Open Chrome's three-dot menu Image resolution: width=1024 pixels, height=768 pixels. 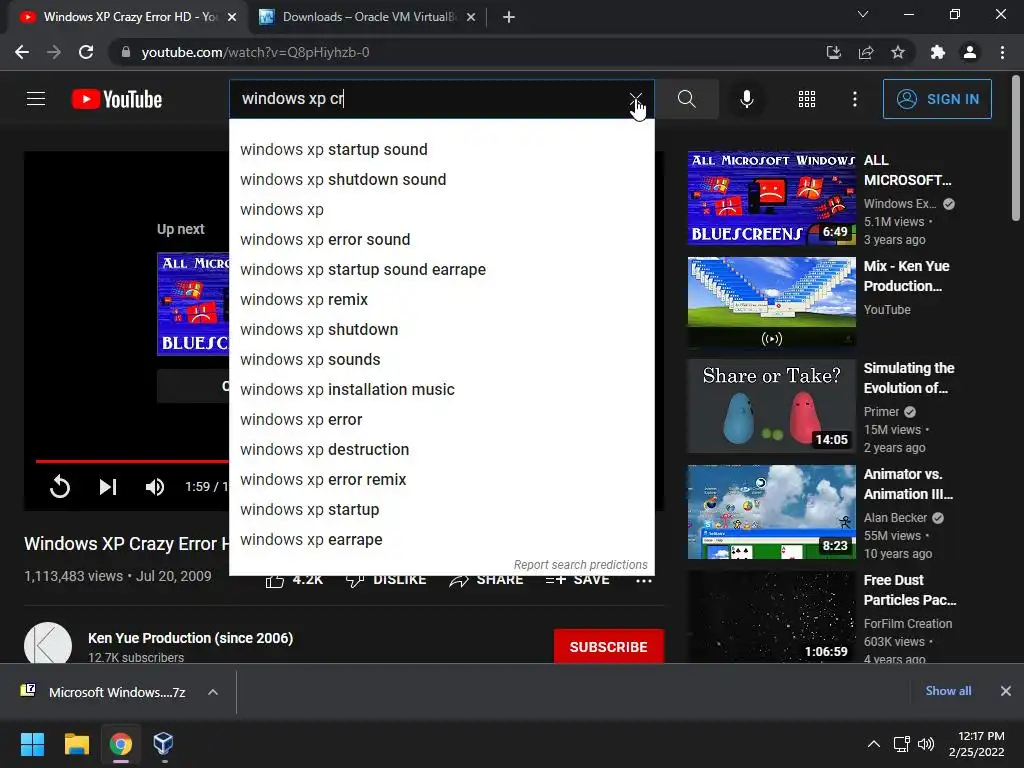pyautogui.click(x=1002, y=52)
